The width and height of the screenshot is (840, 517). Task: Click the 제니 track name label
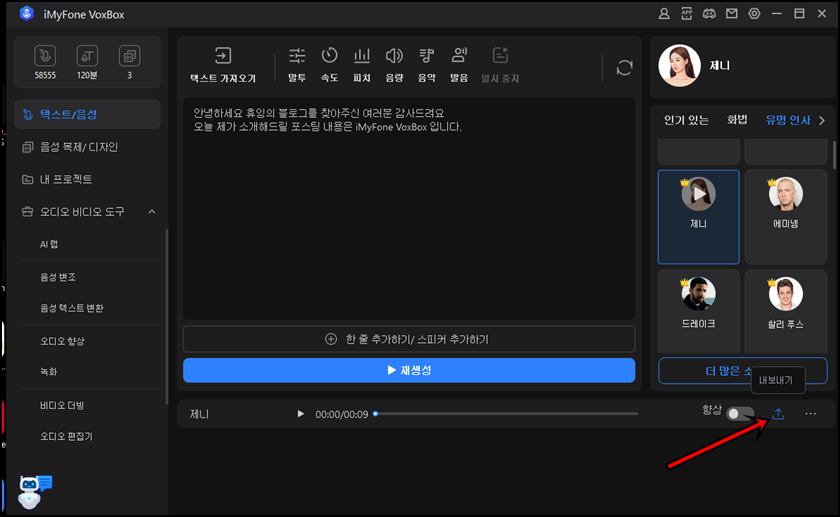199,414
